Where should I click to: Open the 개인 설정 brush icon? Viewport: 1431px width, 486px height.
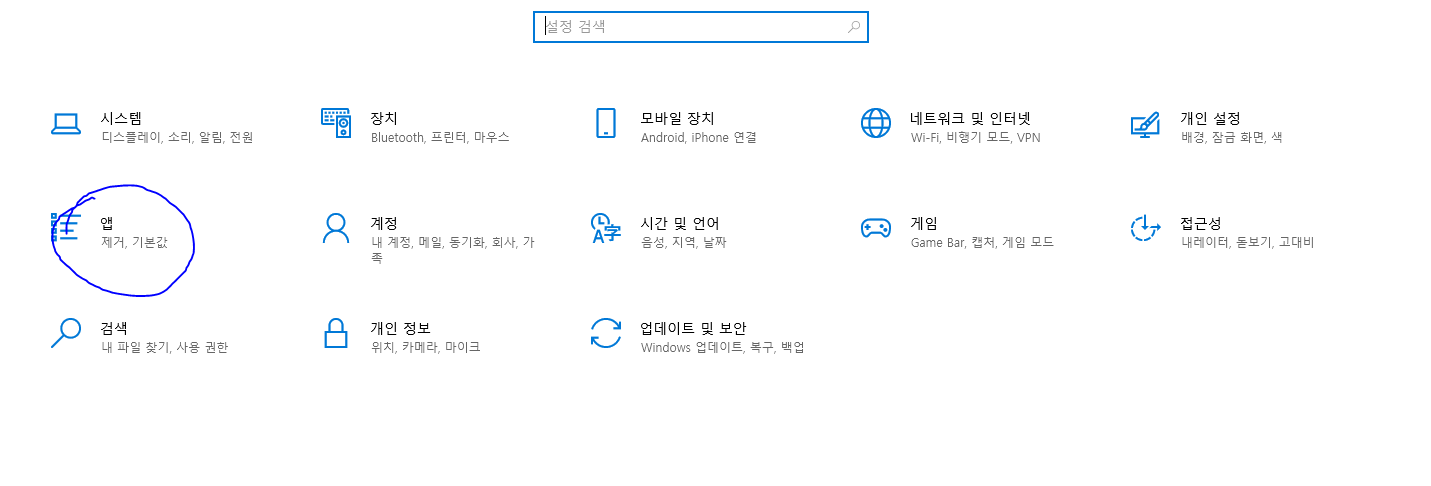1145,124
